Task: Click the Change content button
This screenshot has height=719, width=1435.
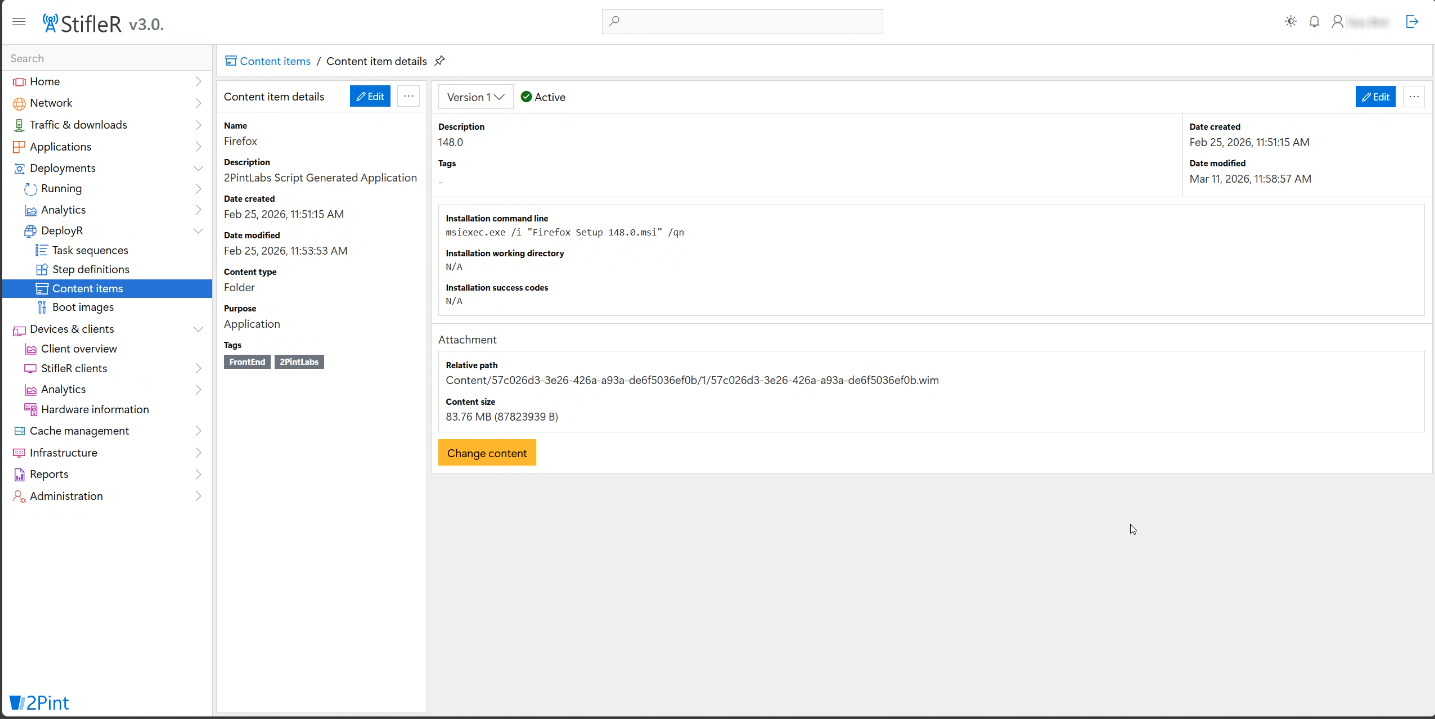Action: point(487,453)
